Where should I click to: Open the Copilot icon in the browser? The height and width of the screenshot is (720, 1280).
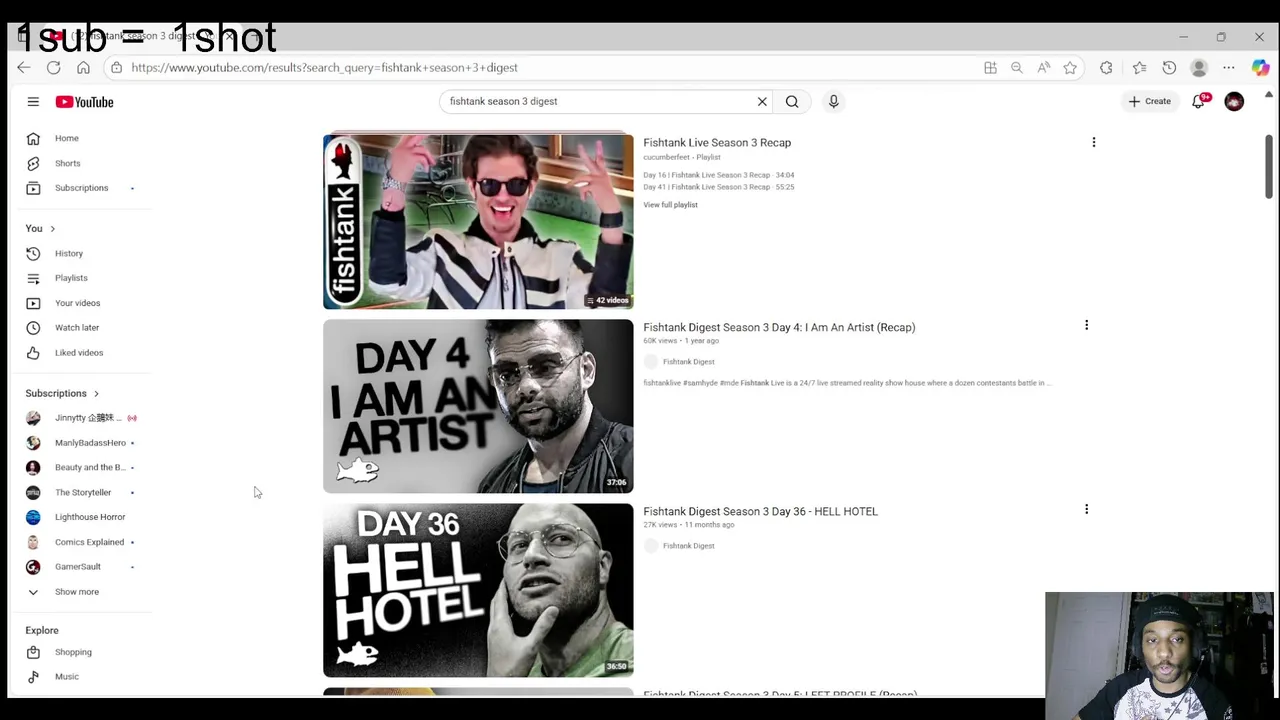coord(1261,67)
